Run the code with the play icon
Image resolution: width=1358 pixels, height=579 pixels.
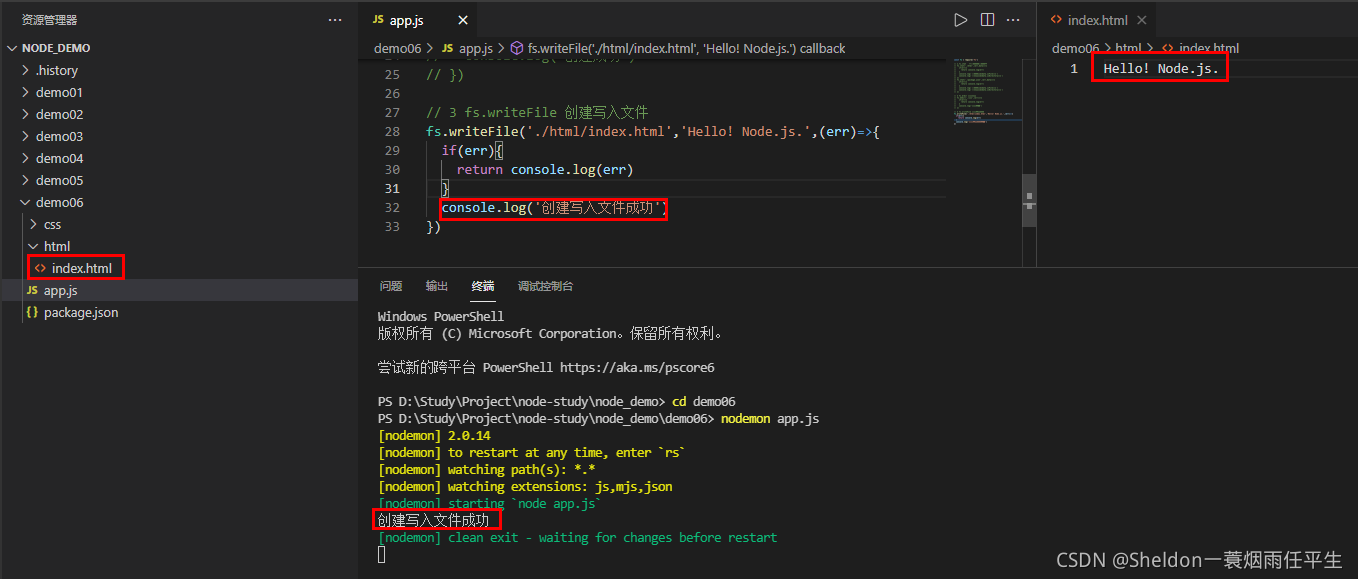coord(961,20)
